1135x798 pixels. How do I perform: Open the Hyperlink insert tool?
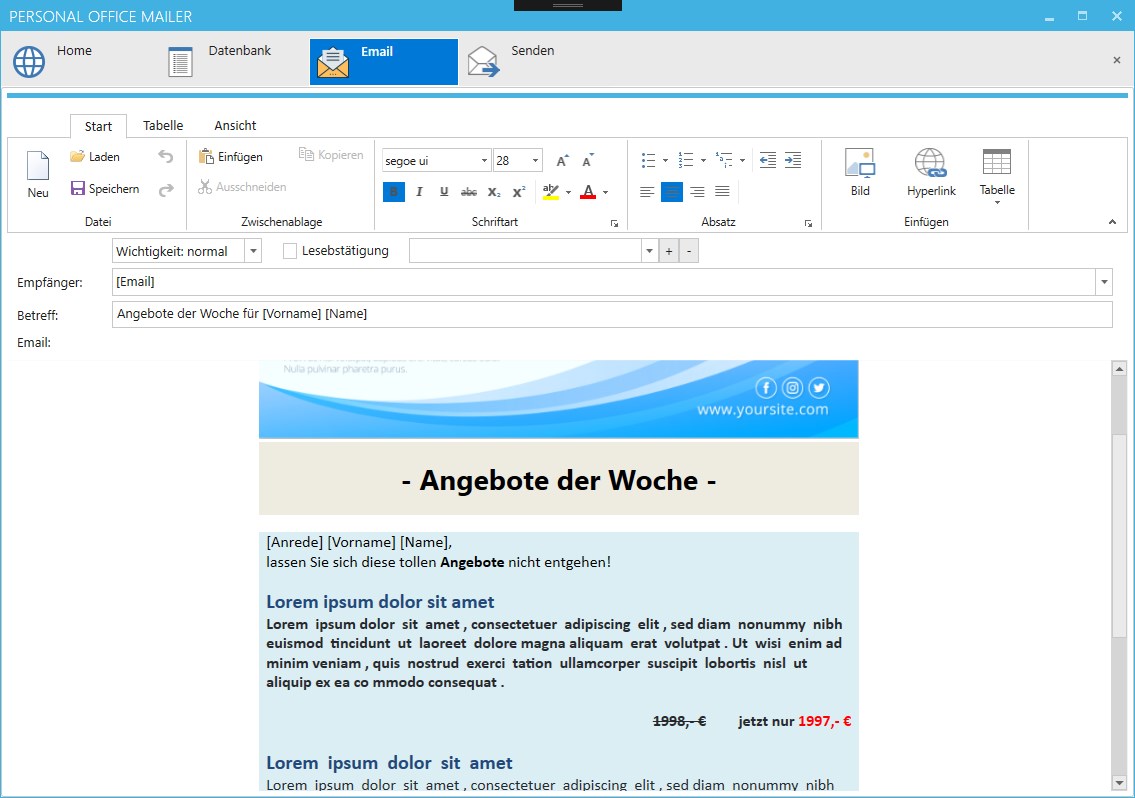point(931,173)
